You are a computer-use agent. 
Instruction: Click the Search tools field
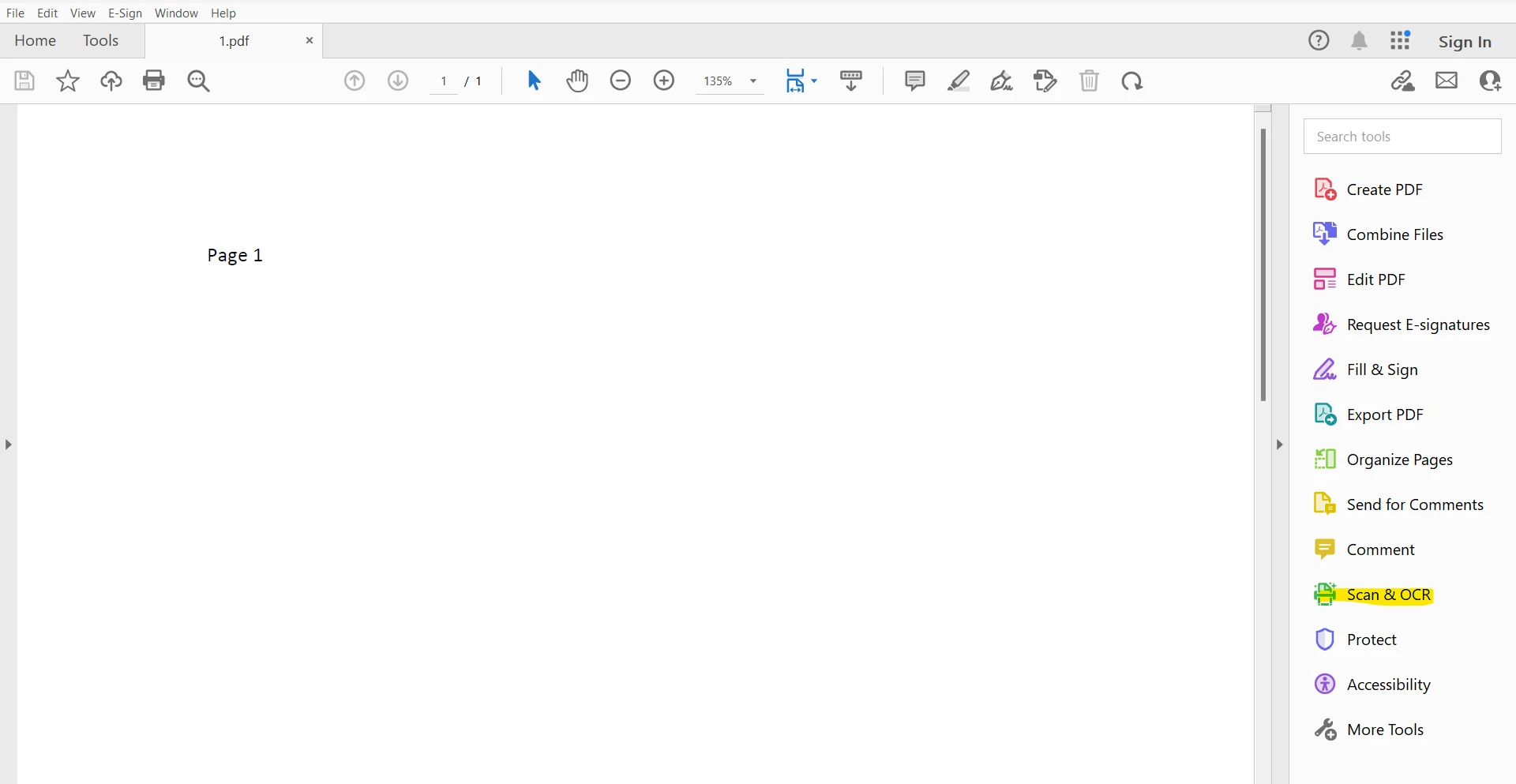coord(1402,137)
